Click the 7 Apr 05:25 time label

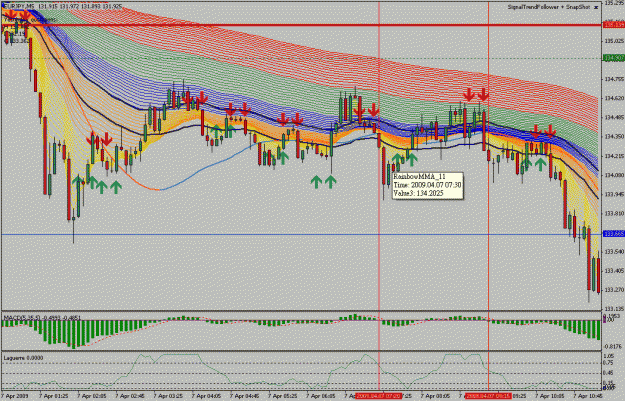tap(284, 396)
